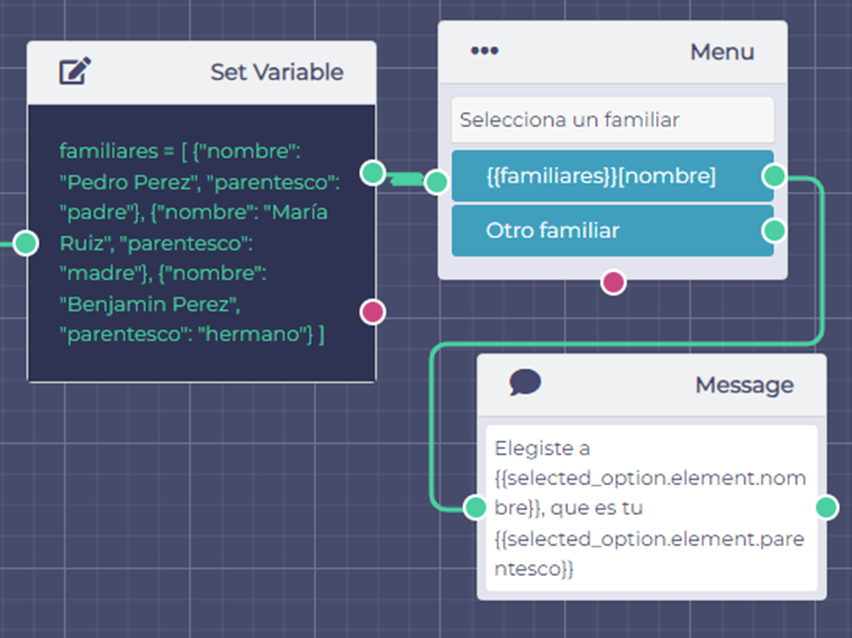This screenshot has width=852, height=638.
Task: Click the pink error port on Set Variable
Action: pyautogui.click(x=372, y=312)
